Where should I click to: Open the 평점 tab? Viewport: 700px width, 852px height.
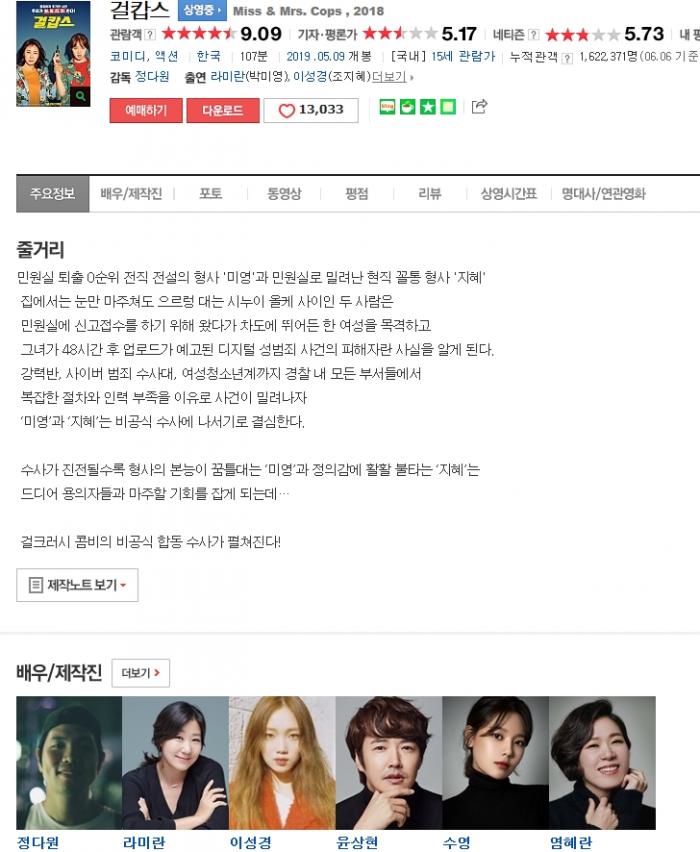(x=357, y=194)
